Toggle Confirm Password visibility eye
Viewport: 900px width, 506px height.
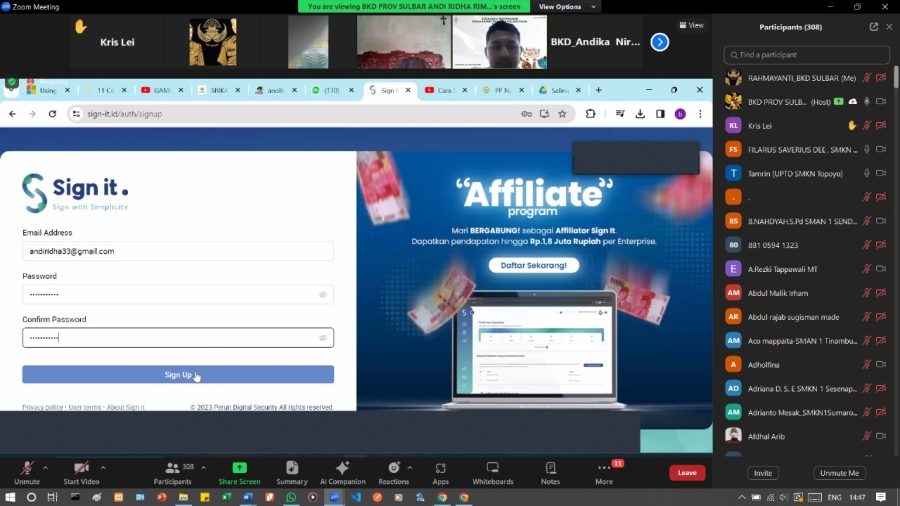pos(323,338)
